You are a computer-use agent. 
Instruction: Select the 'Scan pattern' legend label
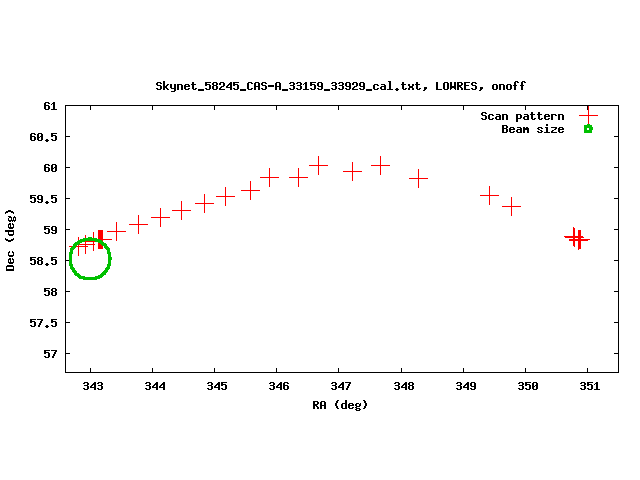click(522, 116)
